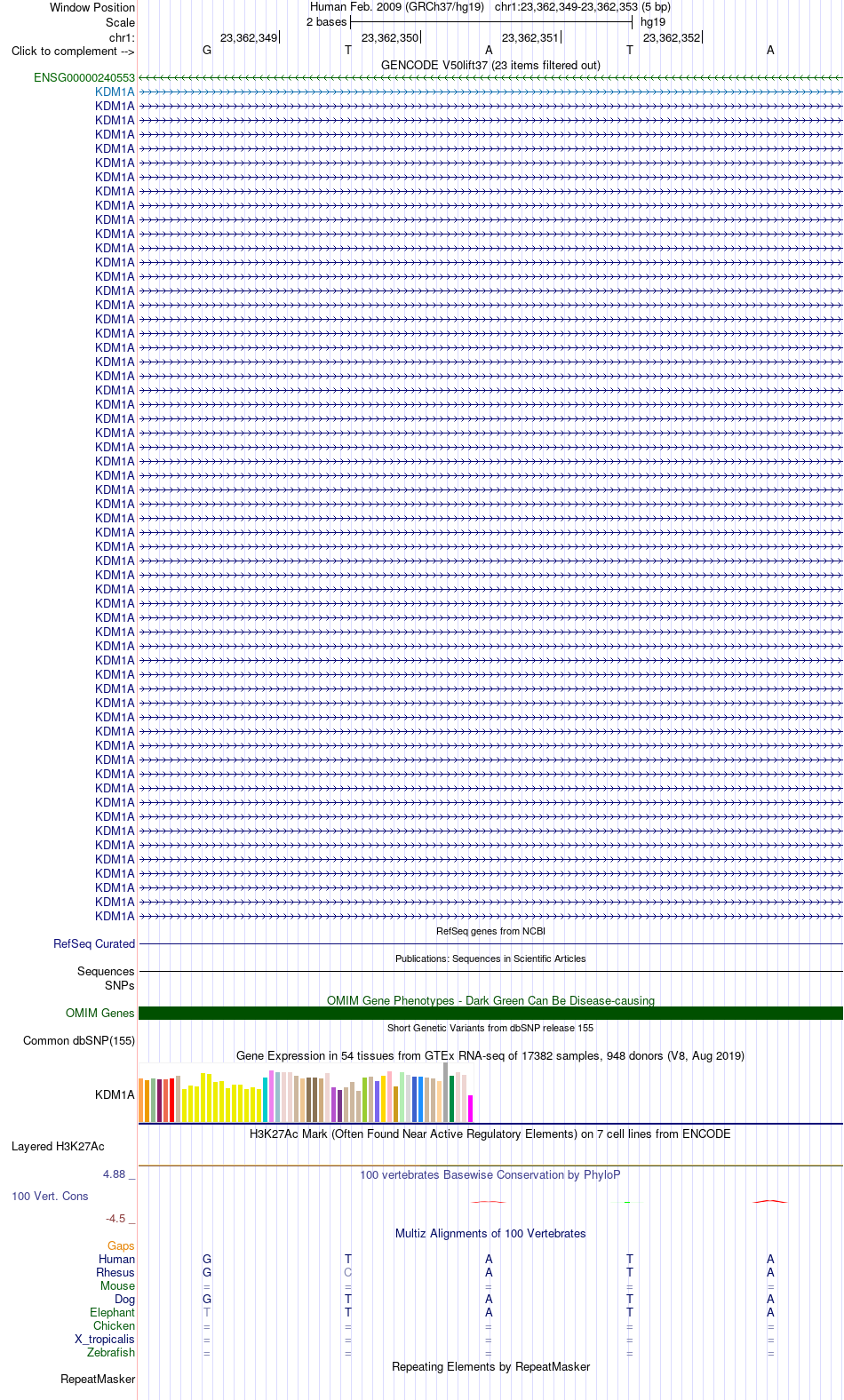This screenshot has width=844, height=1400.
Task: Select the Zebrafish species label
Action: coord(111,1353)
